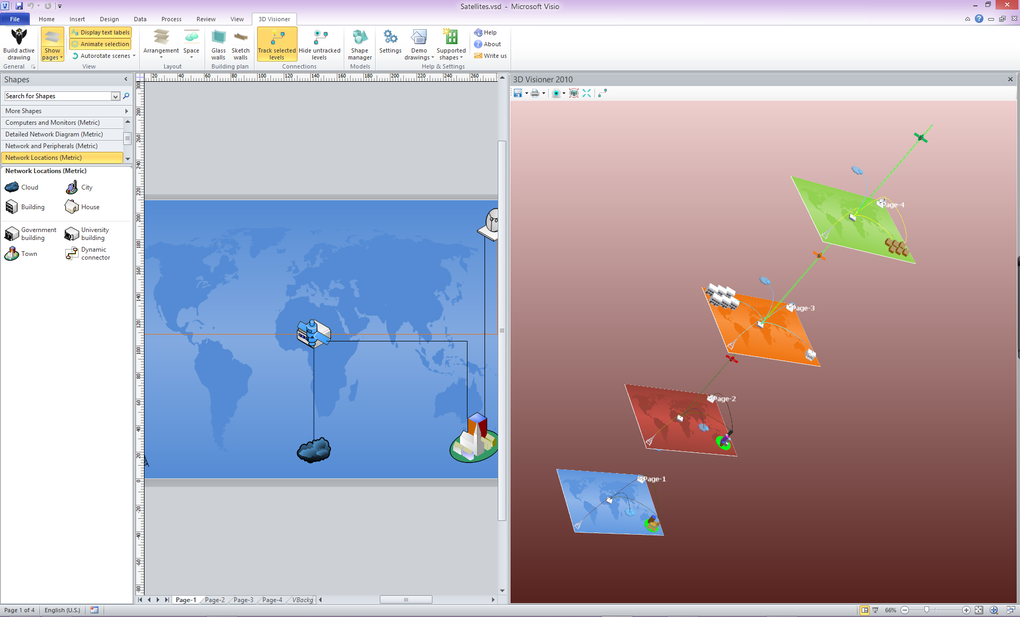Click the zoom in plus button
1020x617 pixels.
click(x=966, y=610)
